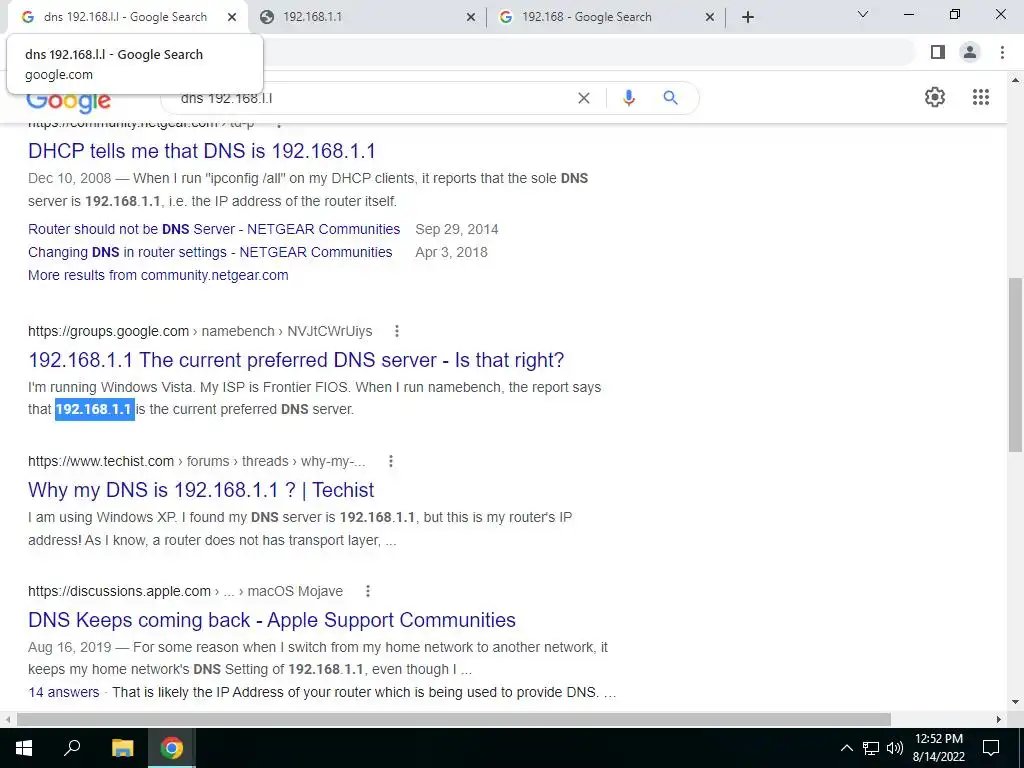This screenshot has width=1024, height=768.
Task: Clear the Google search box text
Action: [x=584, y=98]
